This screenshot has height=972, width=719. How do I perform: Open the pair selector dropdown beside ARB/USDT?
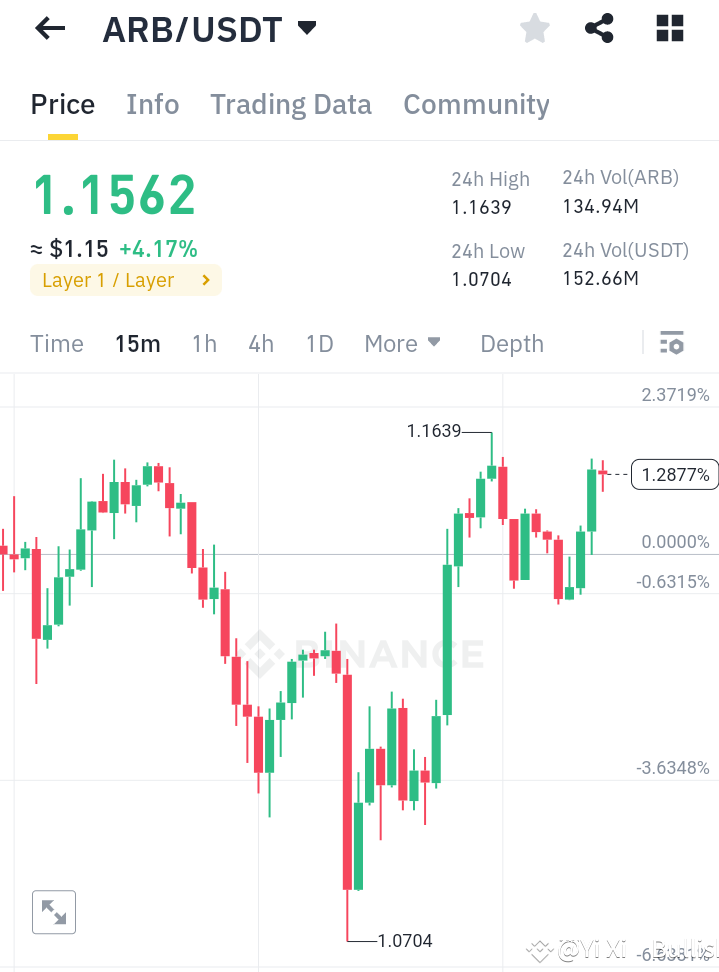coord(307,28)
